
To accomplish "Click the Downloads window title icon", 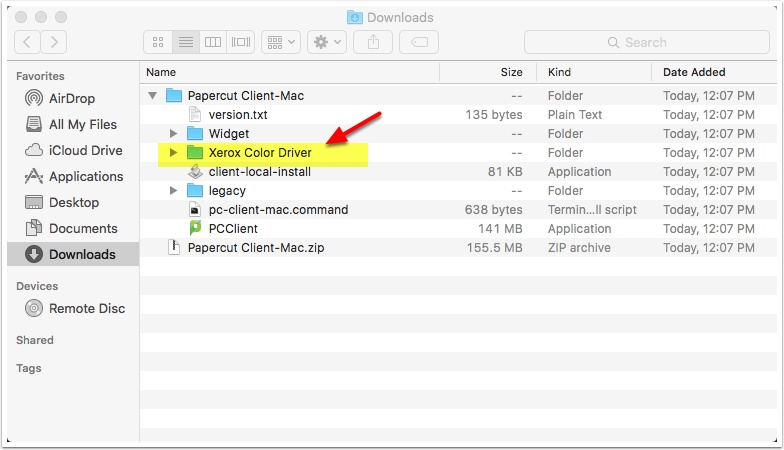I will pos(354,18).
